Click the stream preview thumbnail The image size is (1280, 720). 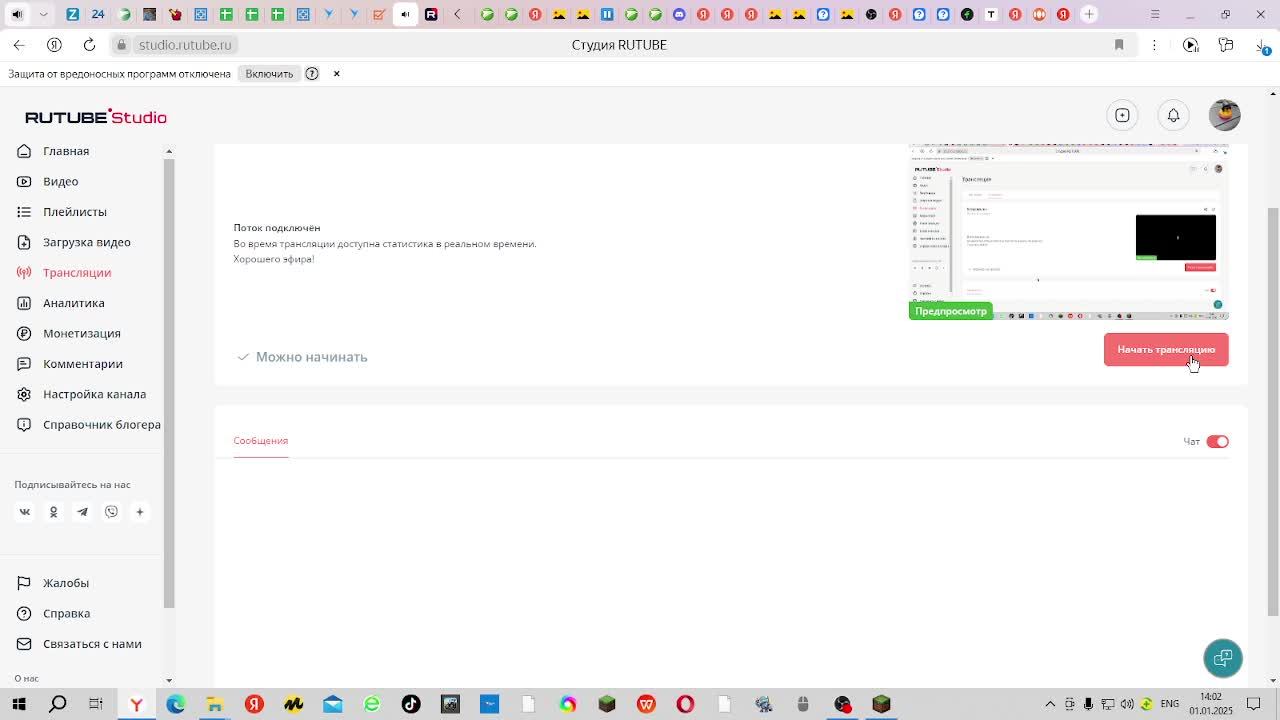pyautogui.click(x=1068, y=232)
